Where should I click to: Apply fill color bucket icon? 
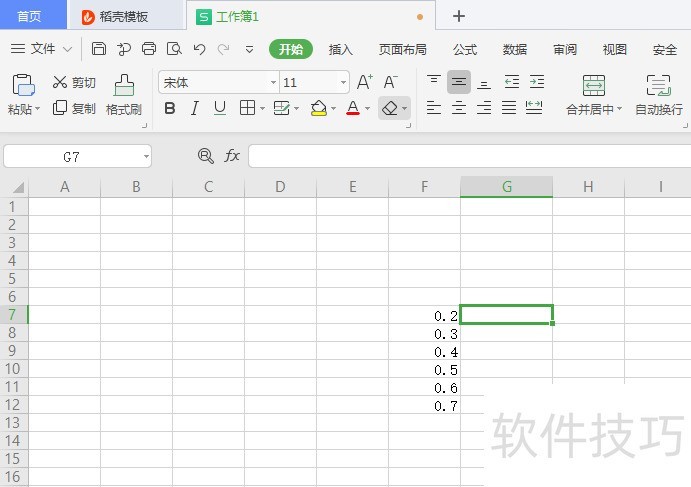319,108
